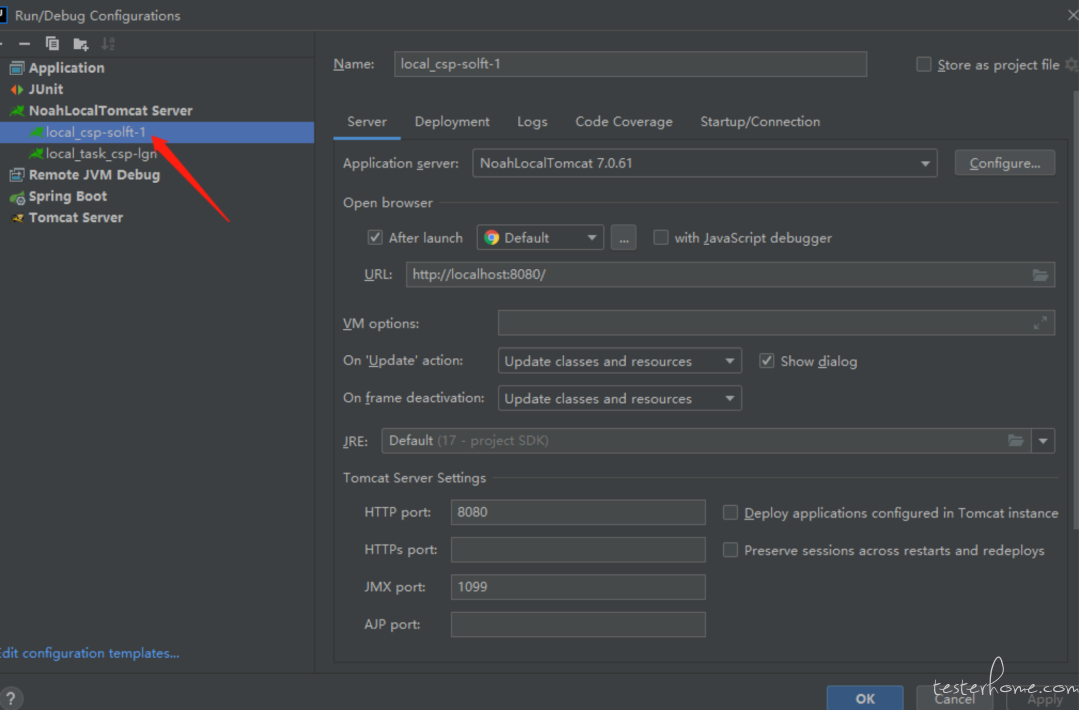Open the Default browser dropdown

pos(540,238)
